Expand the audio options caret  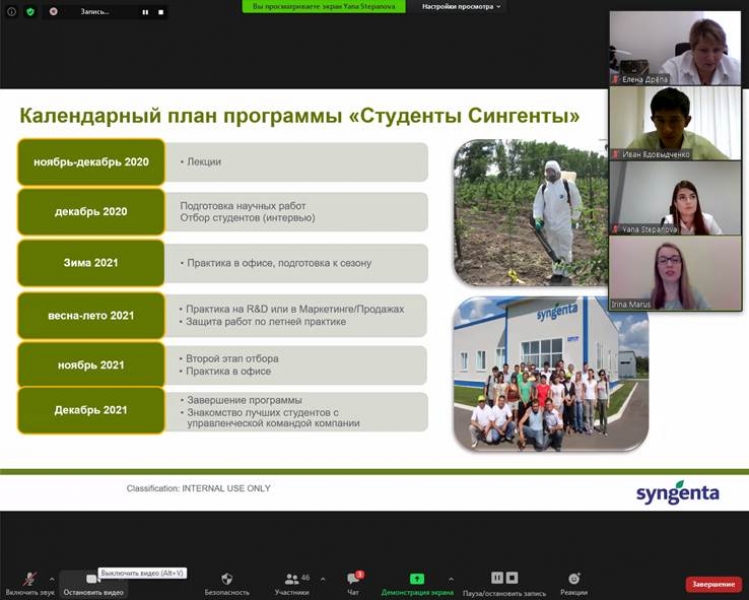tap(52, 579)
